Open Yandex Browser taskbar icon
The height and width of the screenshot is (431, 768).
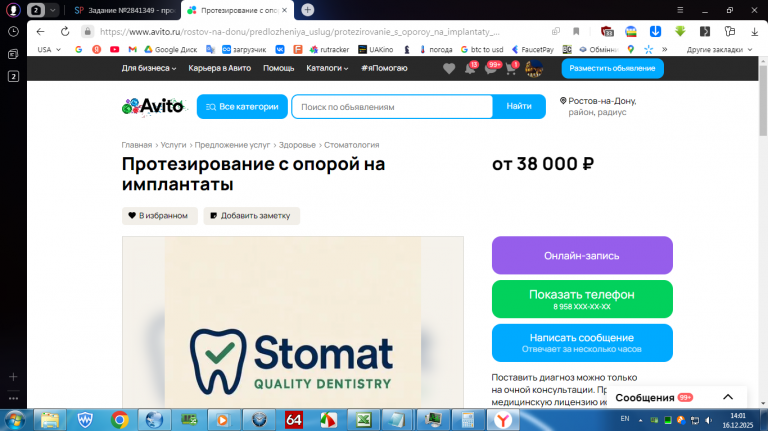(503, 420)
